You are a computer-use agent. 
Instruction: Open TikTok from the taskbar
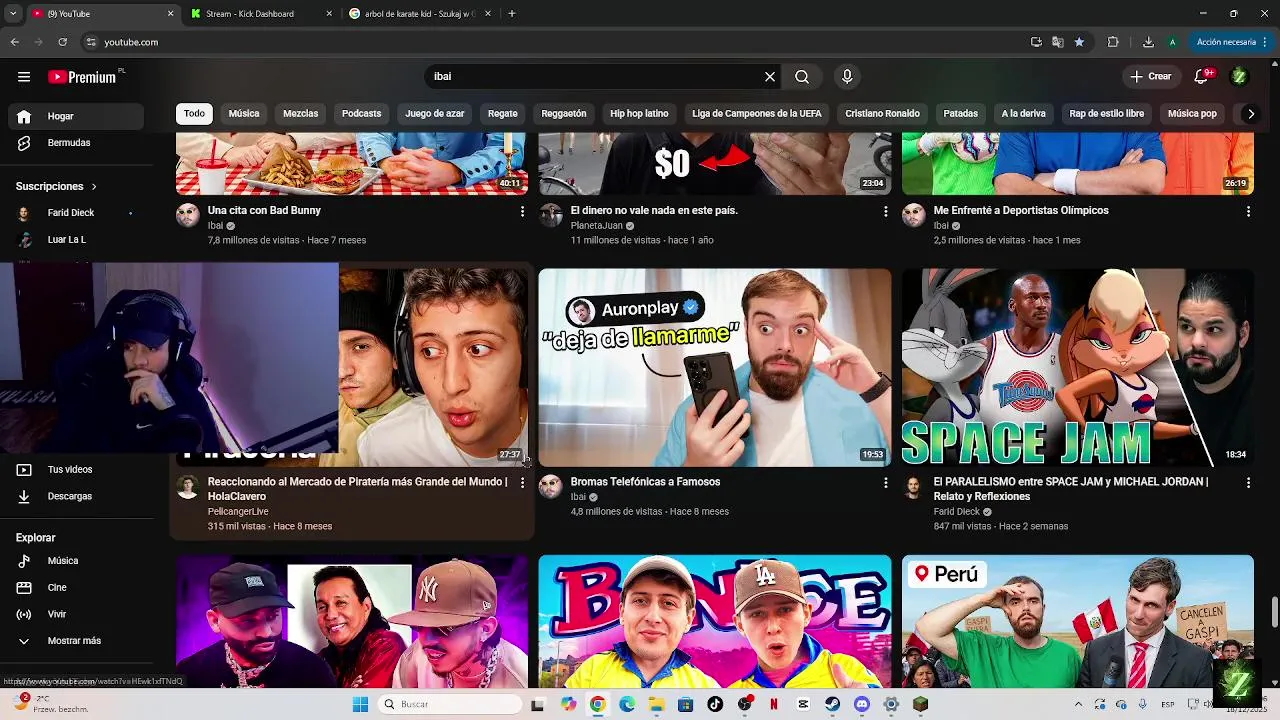[x=715, y=704]
